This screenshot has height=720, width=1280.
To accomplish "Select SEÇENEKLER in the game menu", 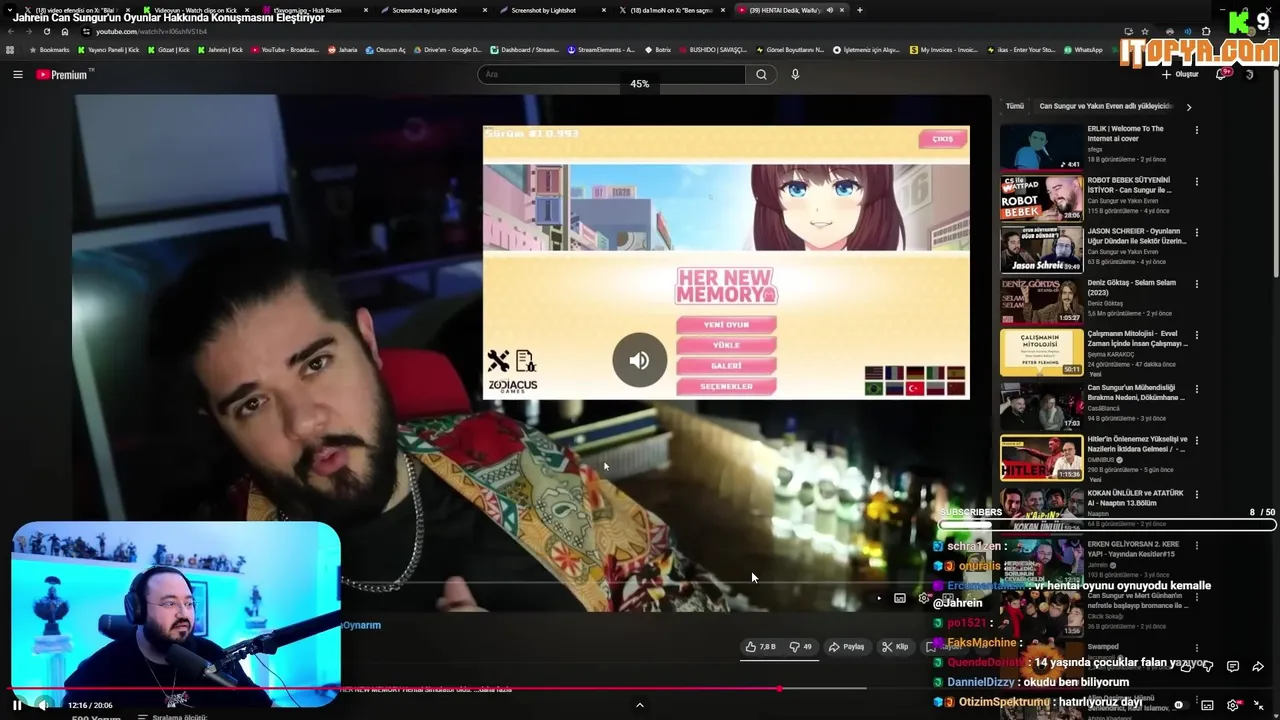I will [726, 387].
